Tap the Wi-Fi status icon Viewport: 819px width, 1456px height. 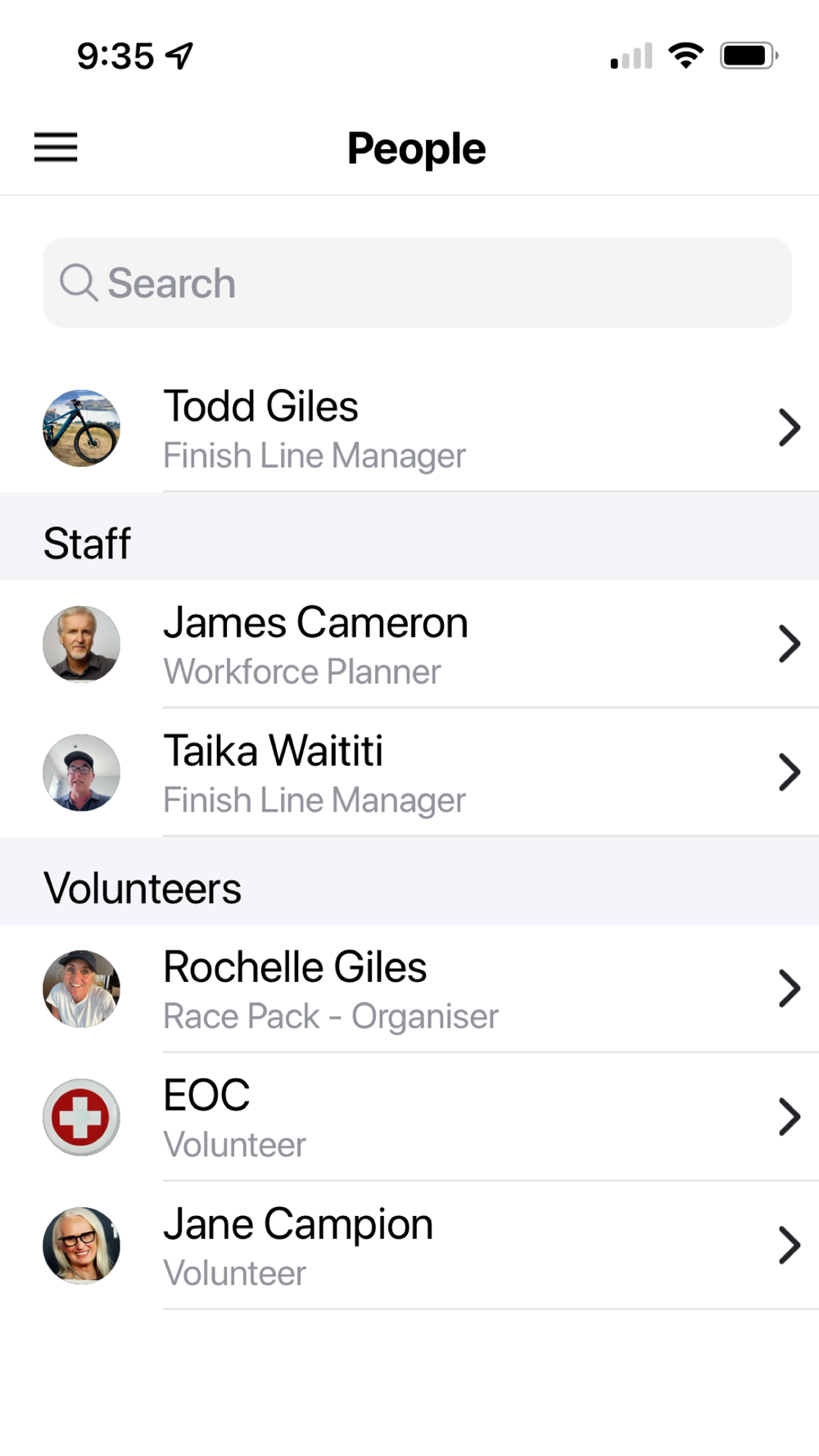(x=686, y=56)
